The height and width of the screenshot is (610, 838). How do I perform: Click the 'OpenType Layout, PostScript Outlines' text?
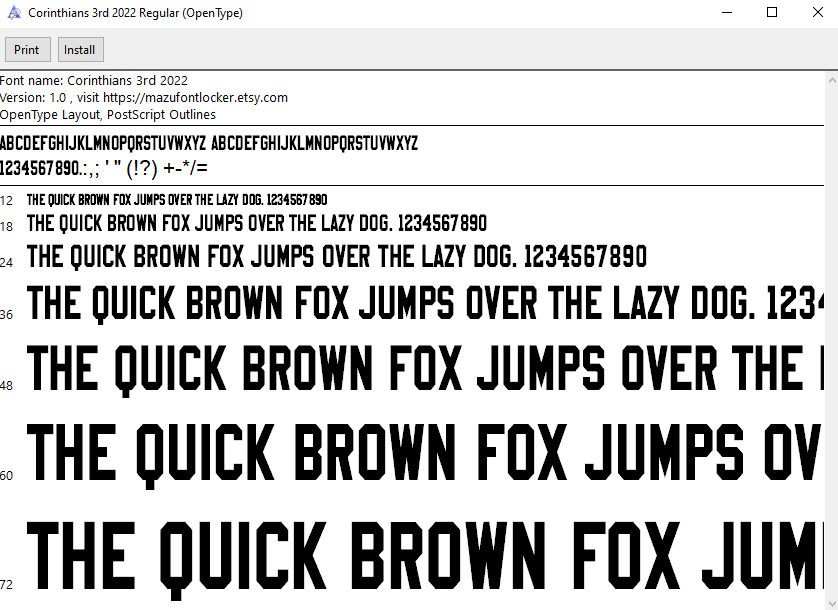click(108, 115)
